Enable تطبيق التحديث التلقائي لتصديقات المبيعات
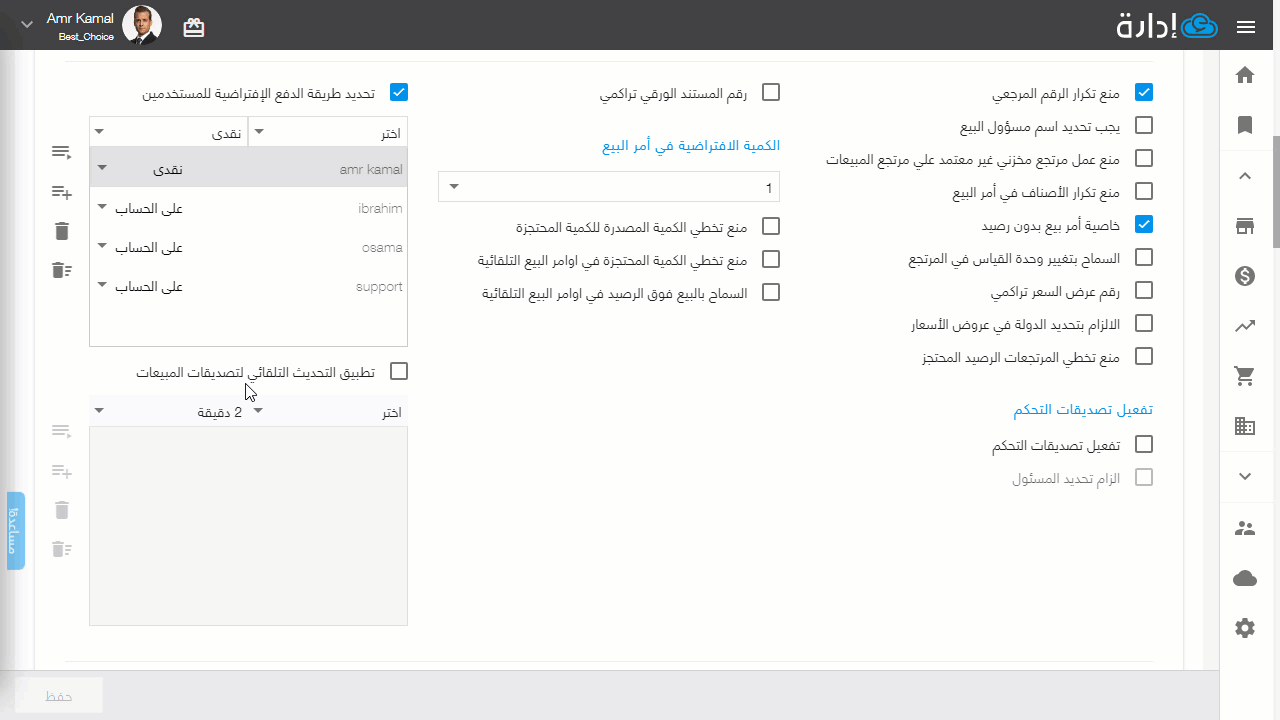 point(399,371)
